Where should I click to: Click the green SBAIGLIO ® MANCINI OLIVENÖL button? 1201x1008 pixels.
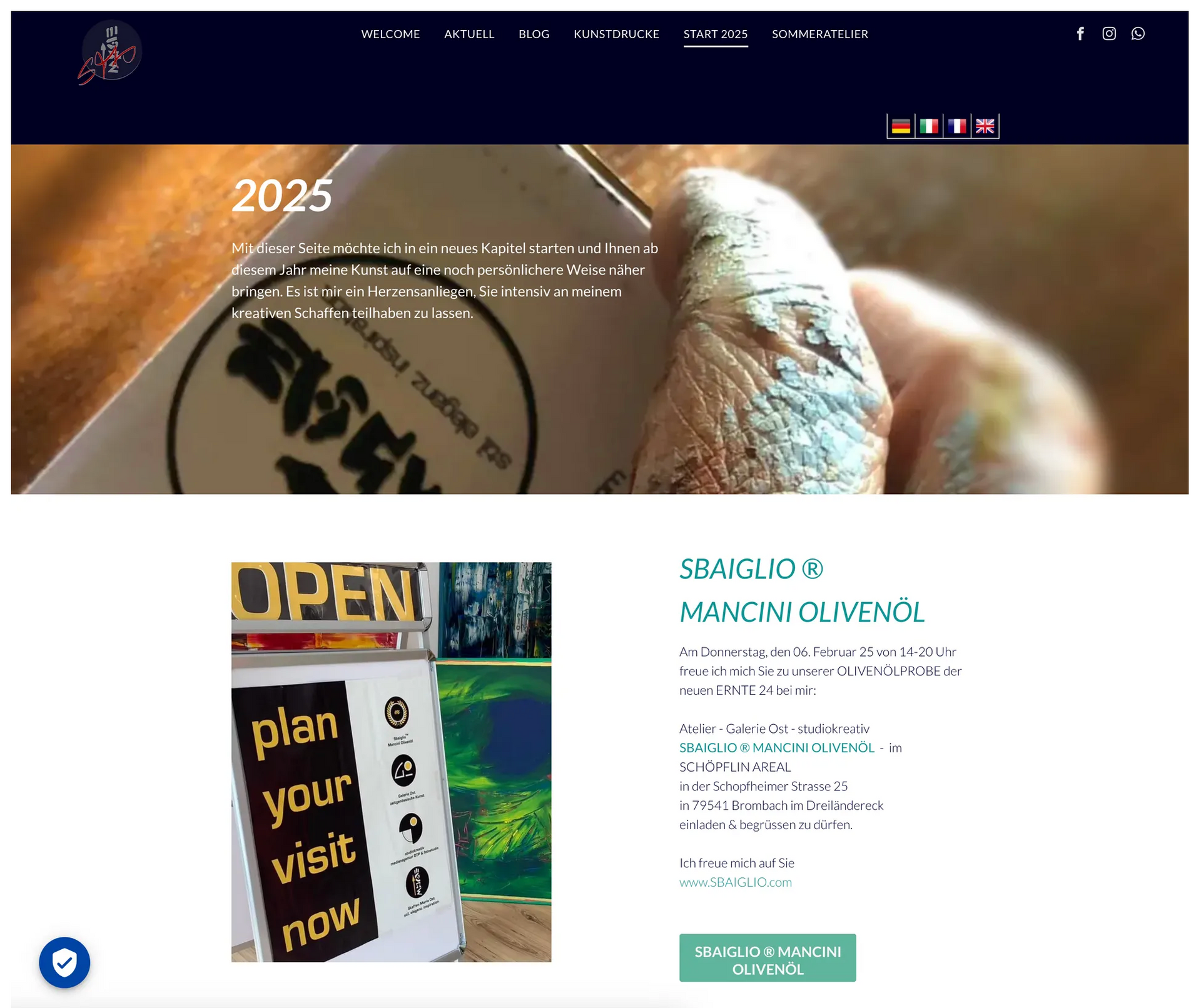(x=768, y=957)
